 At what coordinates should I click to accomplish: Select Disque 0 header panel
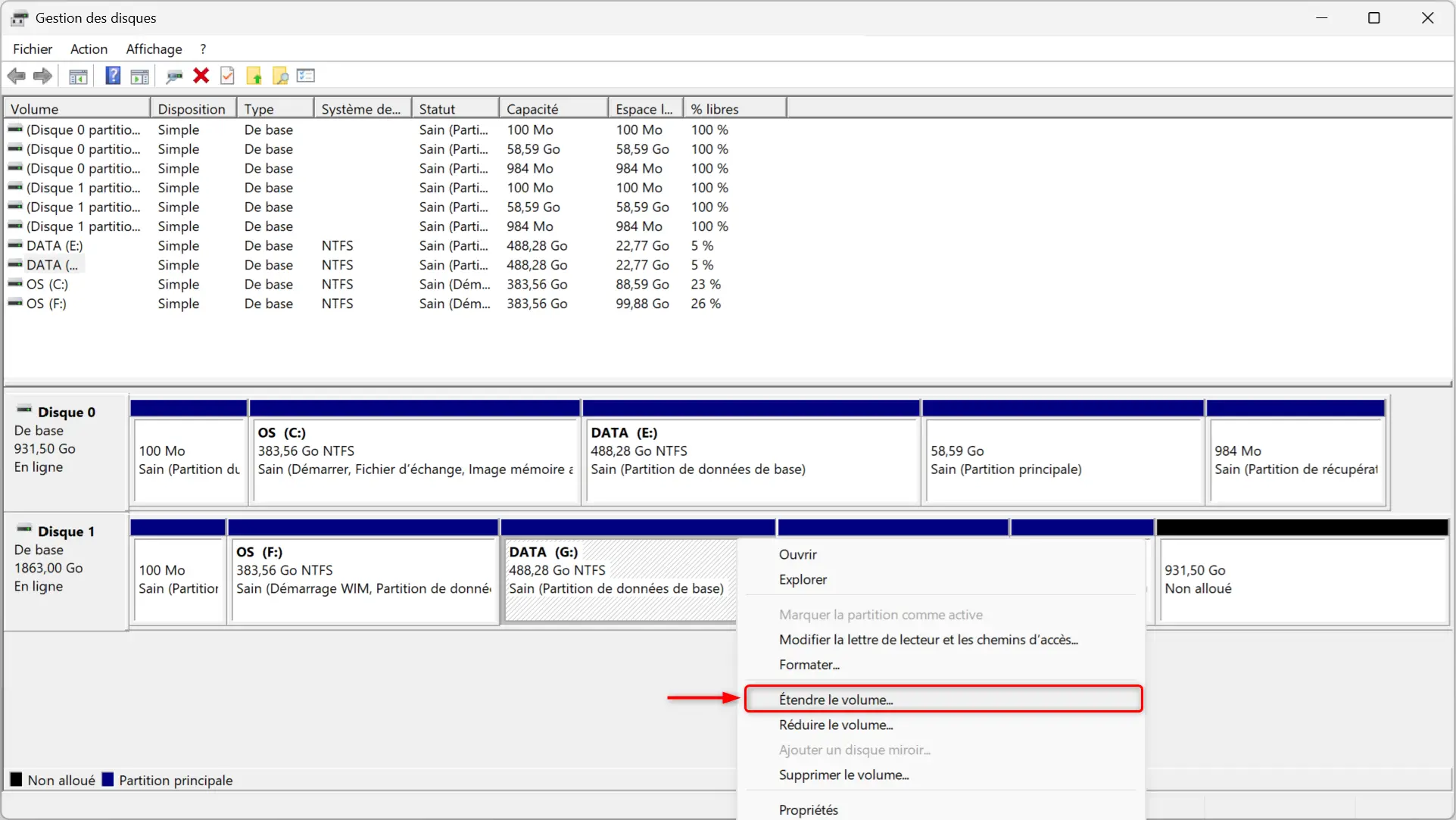tap(66, 452)
